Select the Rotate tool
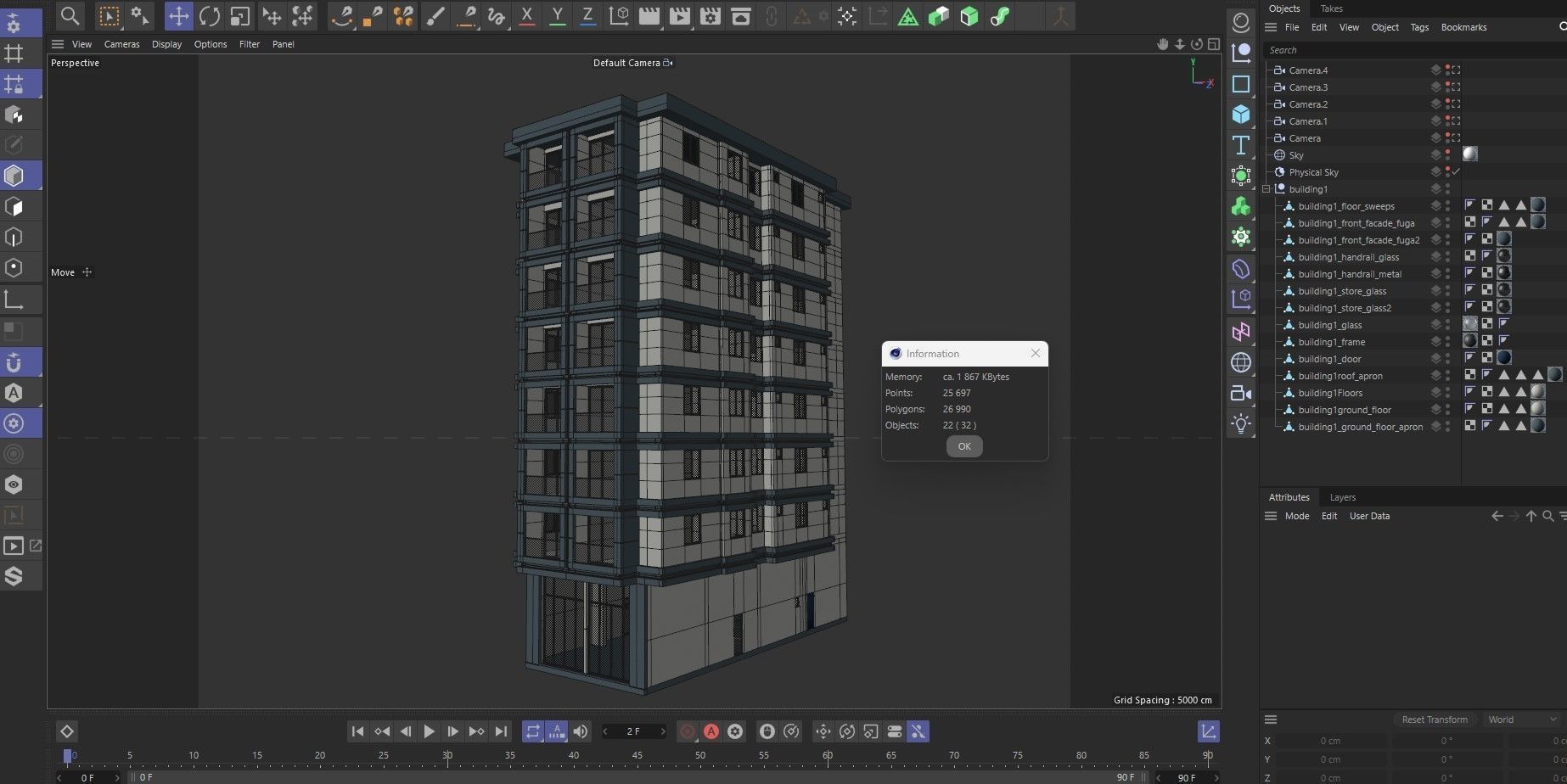The image size is (1567, 784). click(x=210, y=16)
